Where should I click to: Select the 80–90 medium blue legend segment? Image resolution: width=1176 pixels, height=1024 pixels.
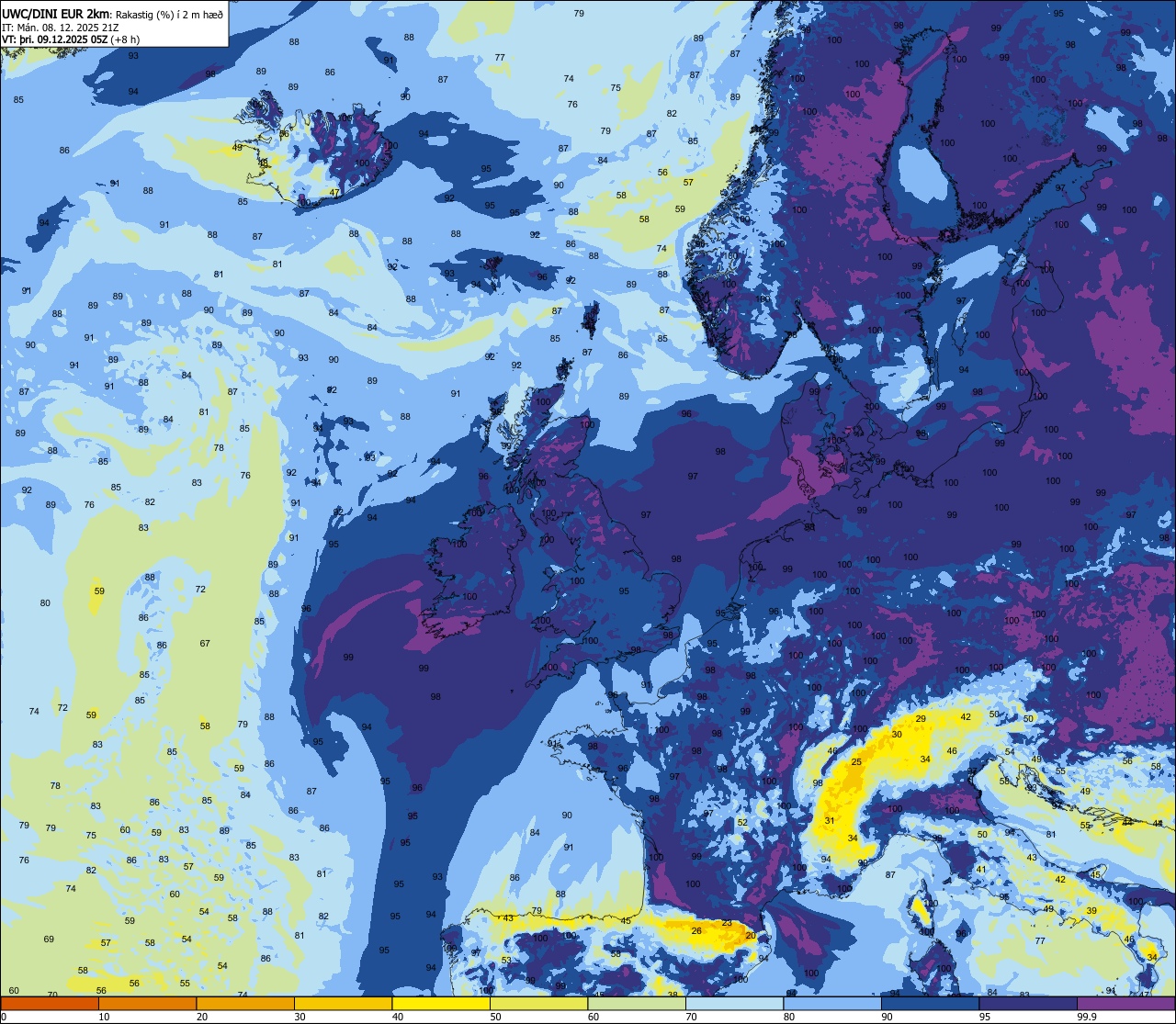832,1003
